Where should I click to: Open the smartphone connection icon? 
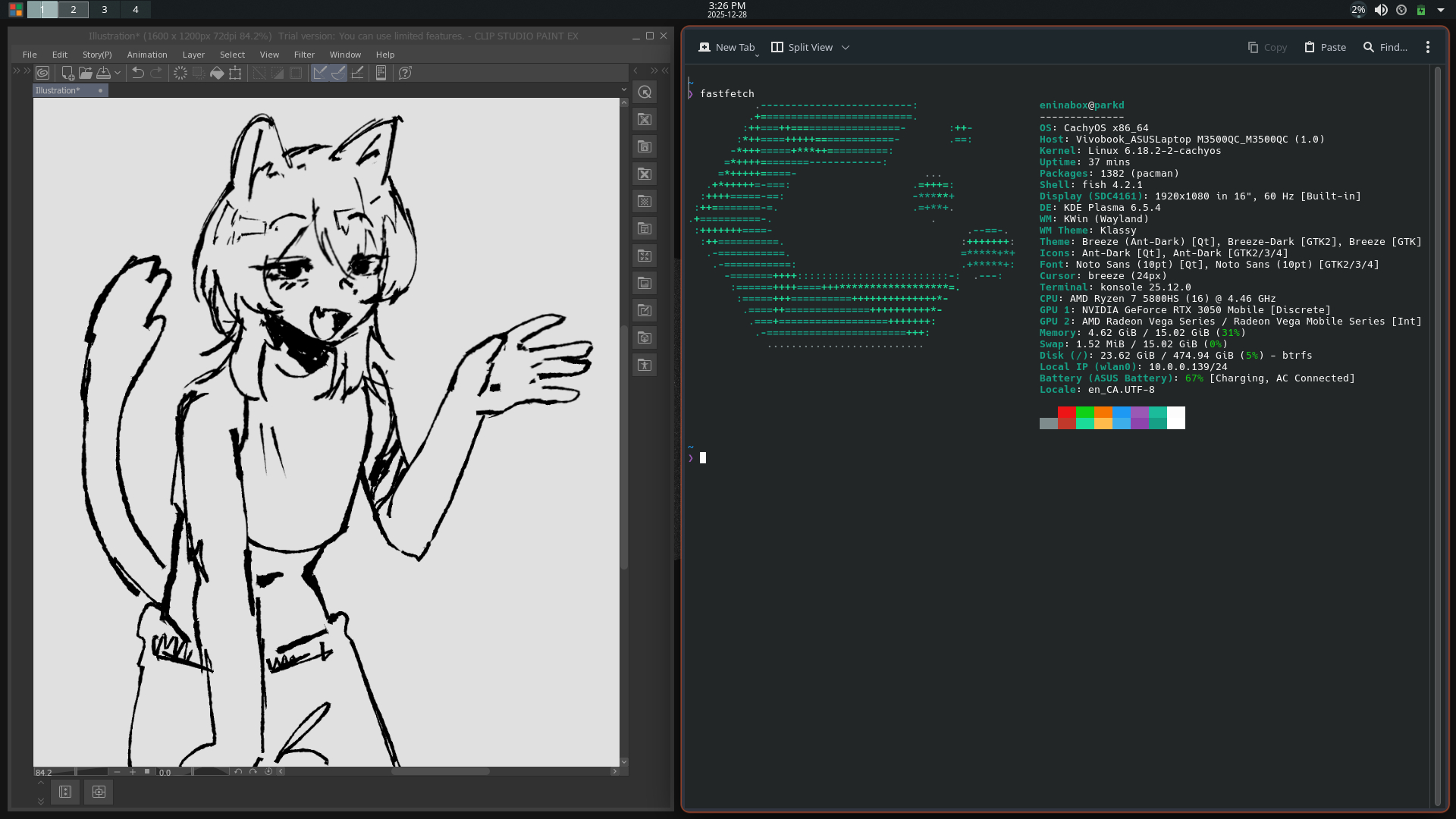[381, 73]
